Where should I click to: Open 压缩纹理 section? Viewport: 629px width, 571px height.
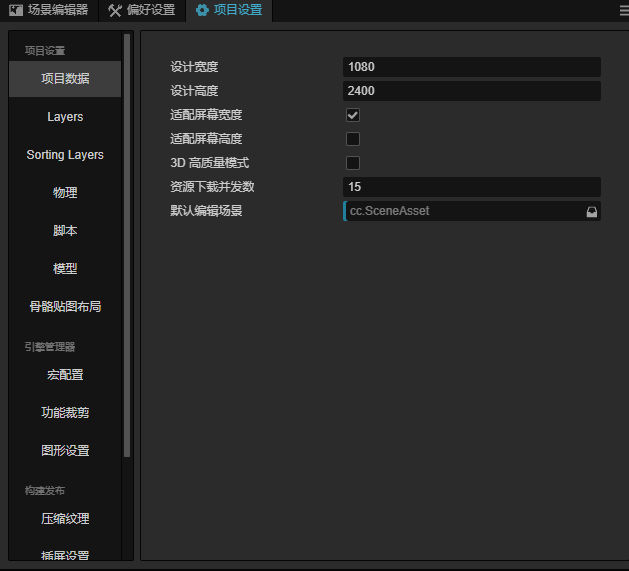65,519
